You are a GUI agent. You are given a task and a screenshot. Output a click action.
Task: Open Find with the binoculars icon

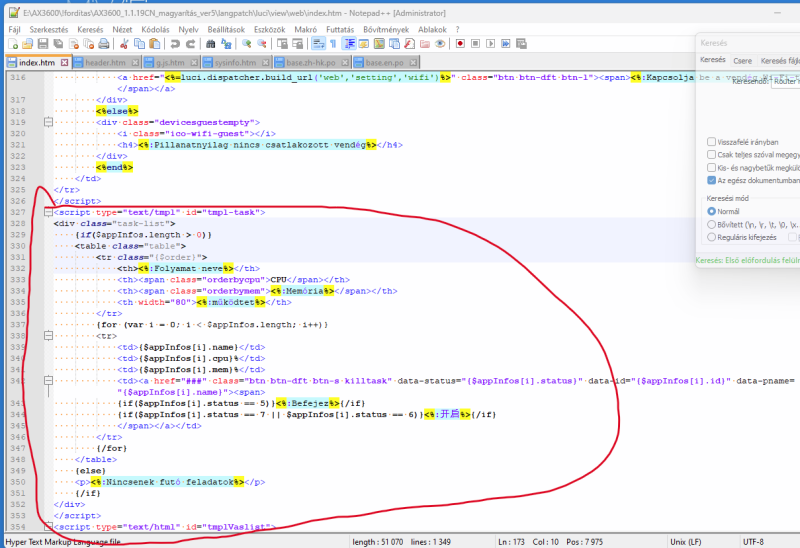tap(211, 44)
